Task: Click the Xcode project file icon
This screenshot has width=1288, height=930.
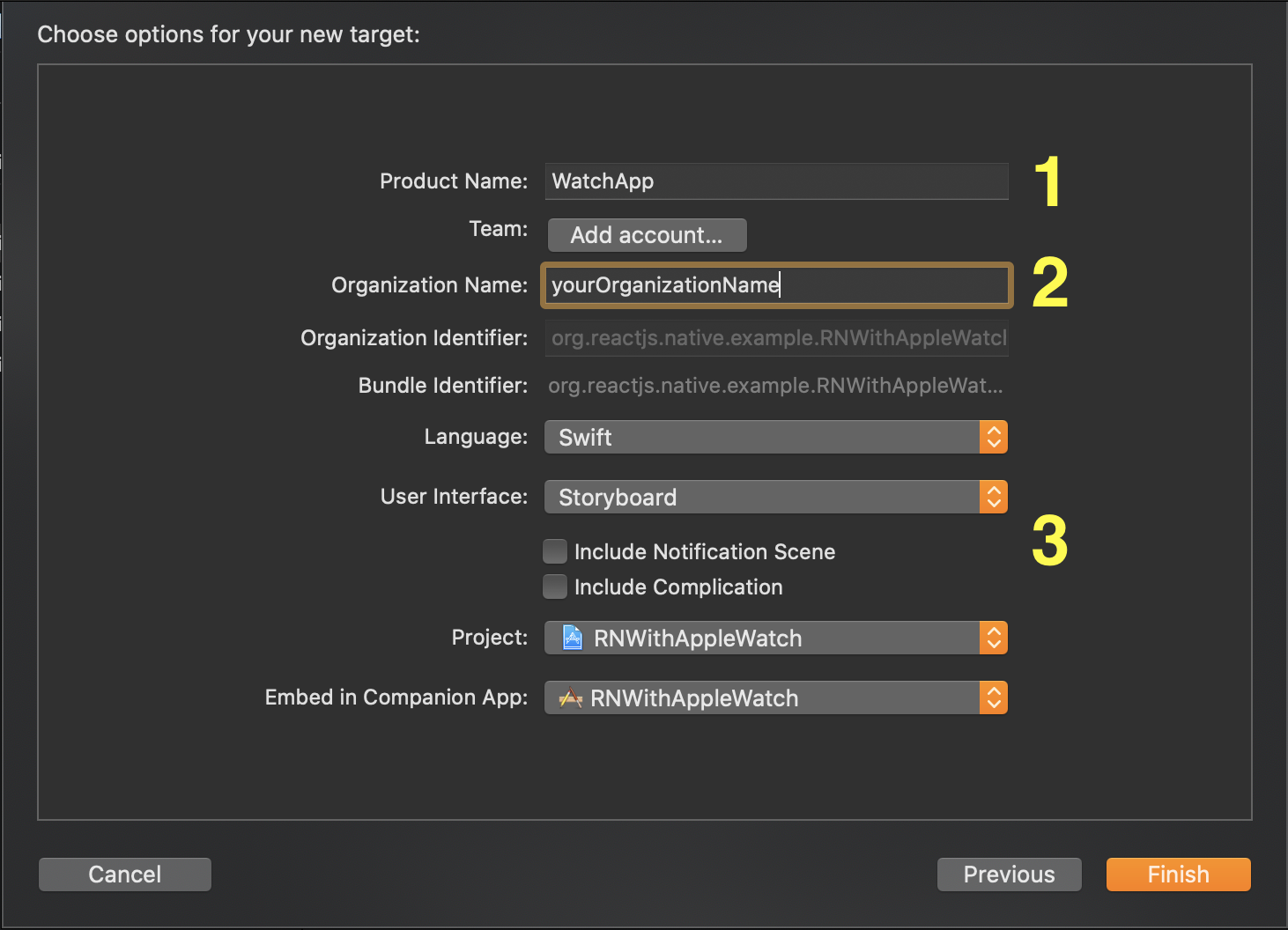Action: click(573, 638)
